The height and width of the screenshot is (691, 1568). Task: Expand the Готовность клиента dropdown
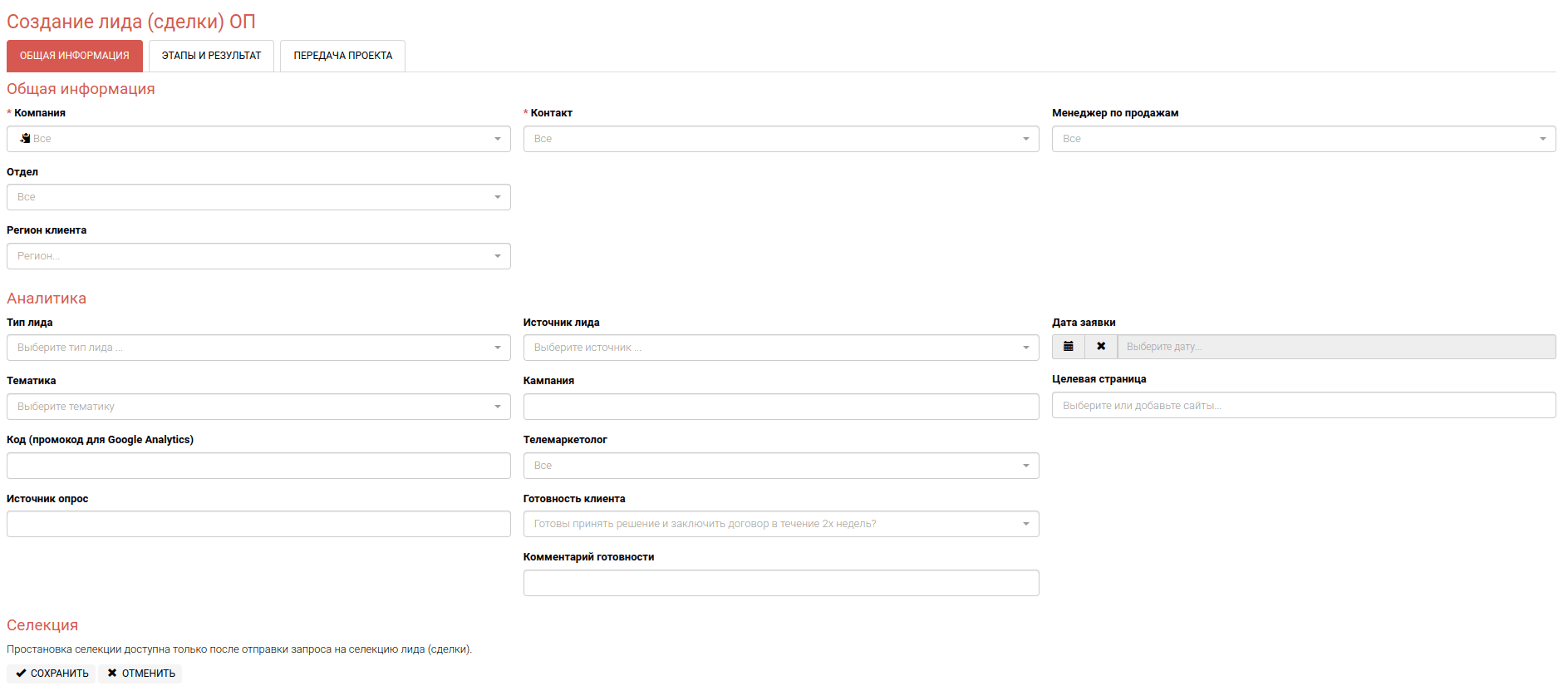tap(780, 524)
